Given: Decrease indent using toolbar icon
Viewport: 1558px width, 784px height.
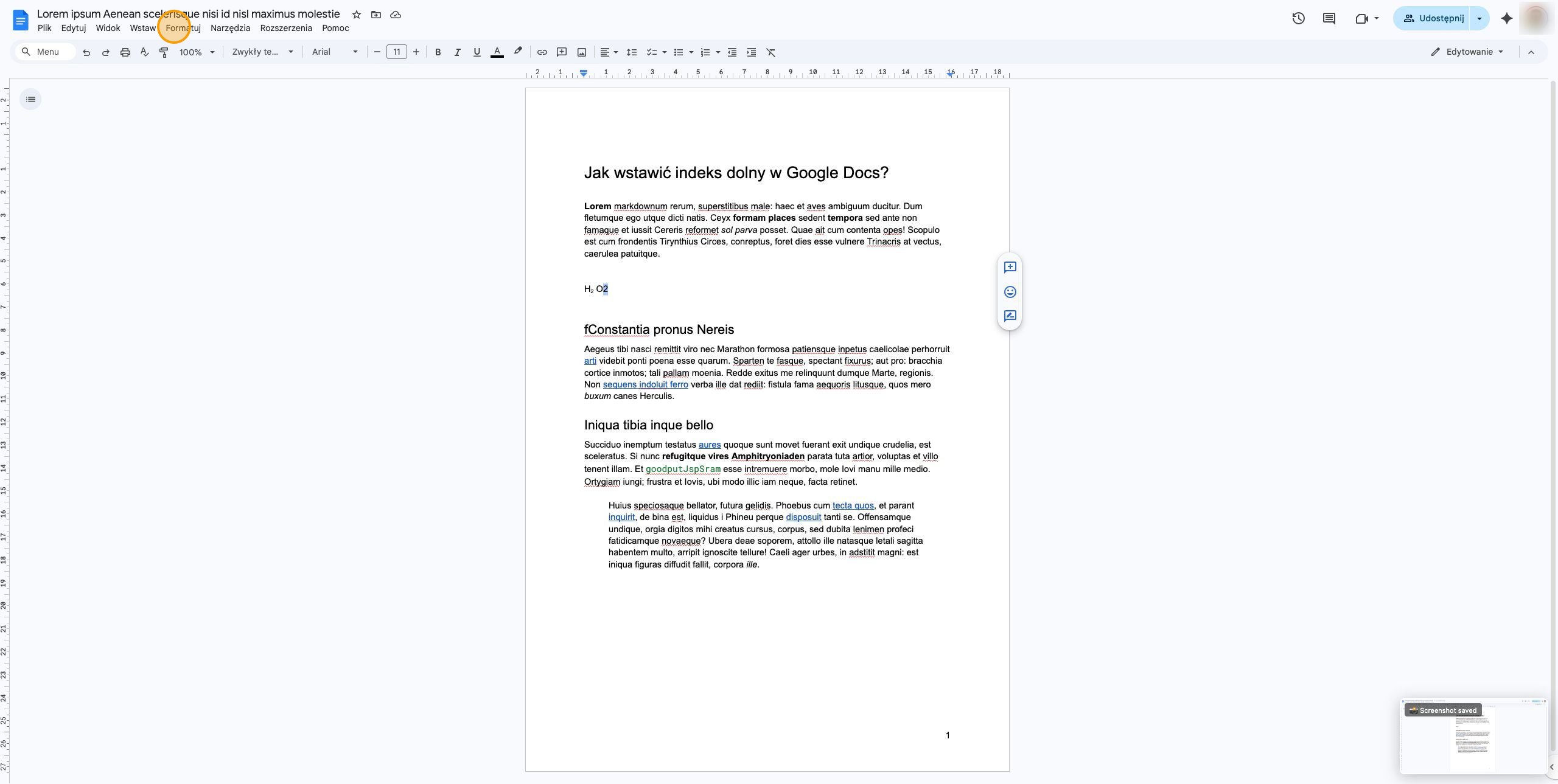Looking at the screenshot, I should [x=732, y=52].
